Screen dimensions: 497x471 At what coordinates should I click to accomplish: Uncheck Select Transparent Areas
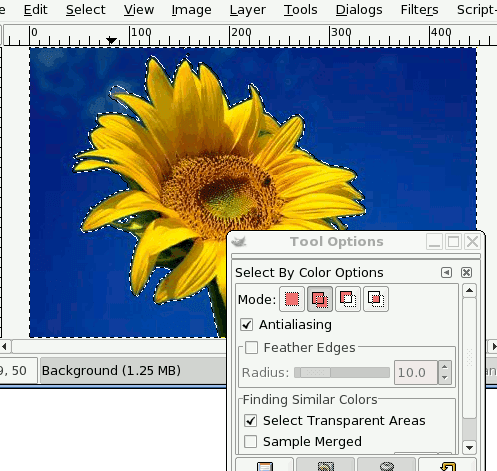pyautogui.click(x=250, y=421)
